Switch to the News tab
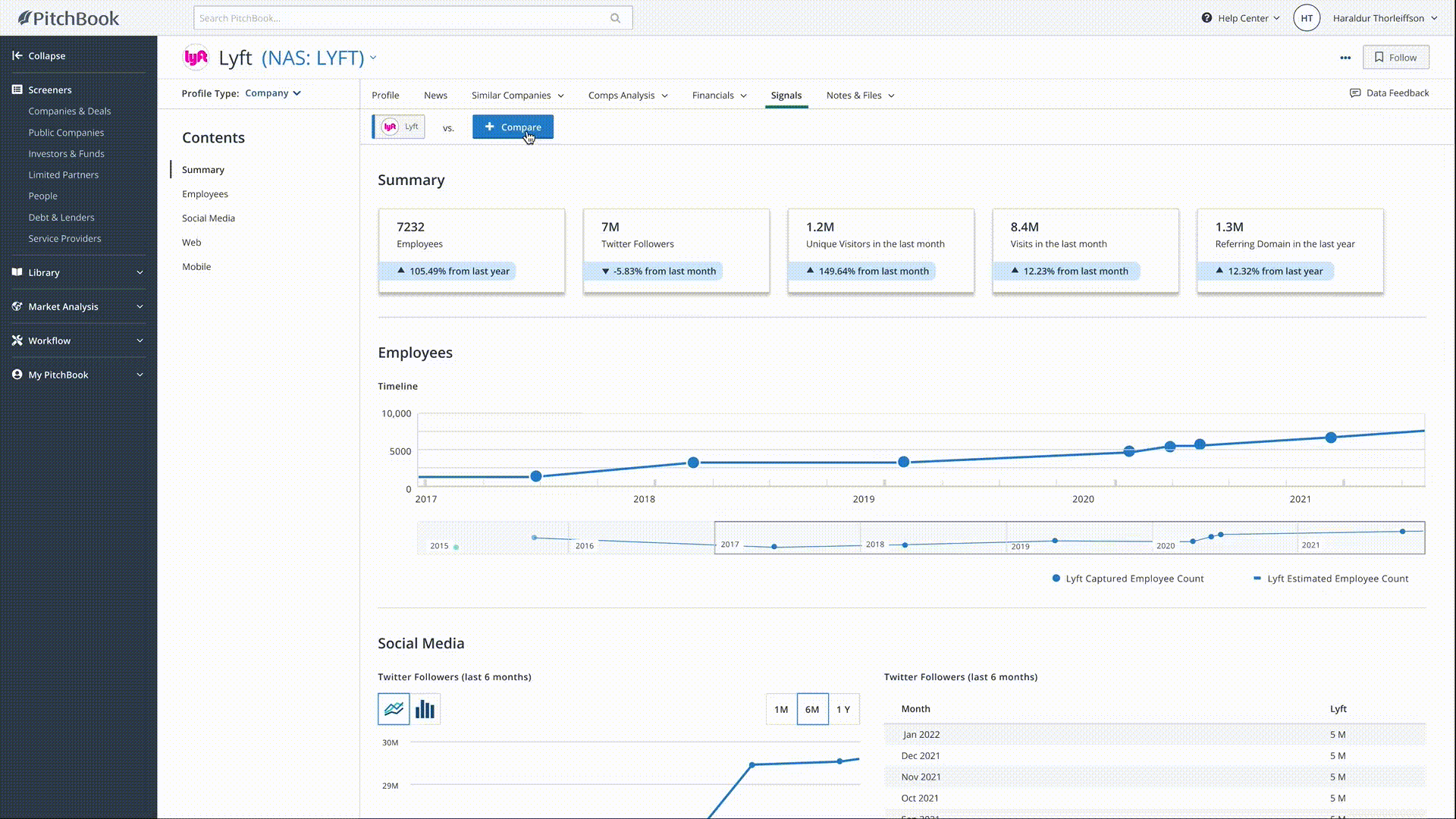 (435, 96)
